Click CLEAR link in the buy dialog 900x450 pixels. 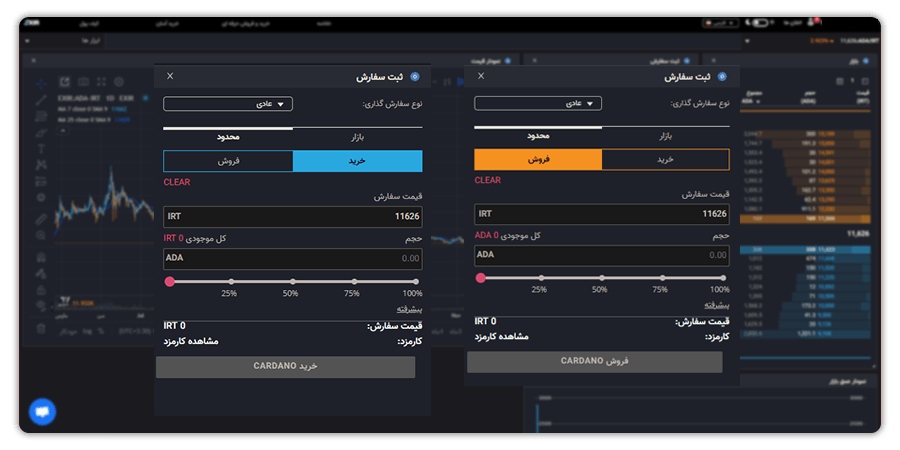pos(177,182)
